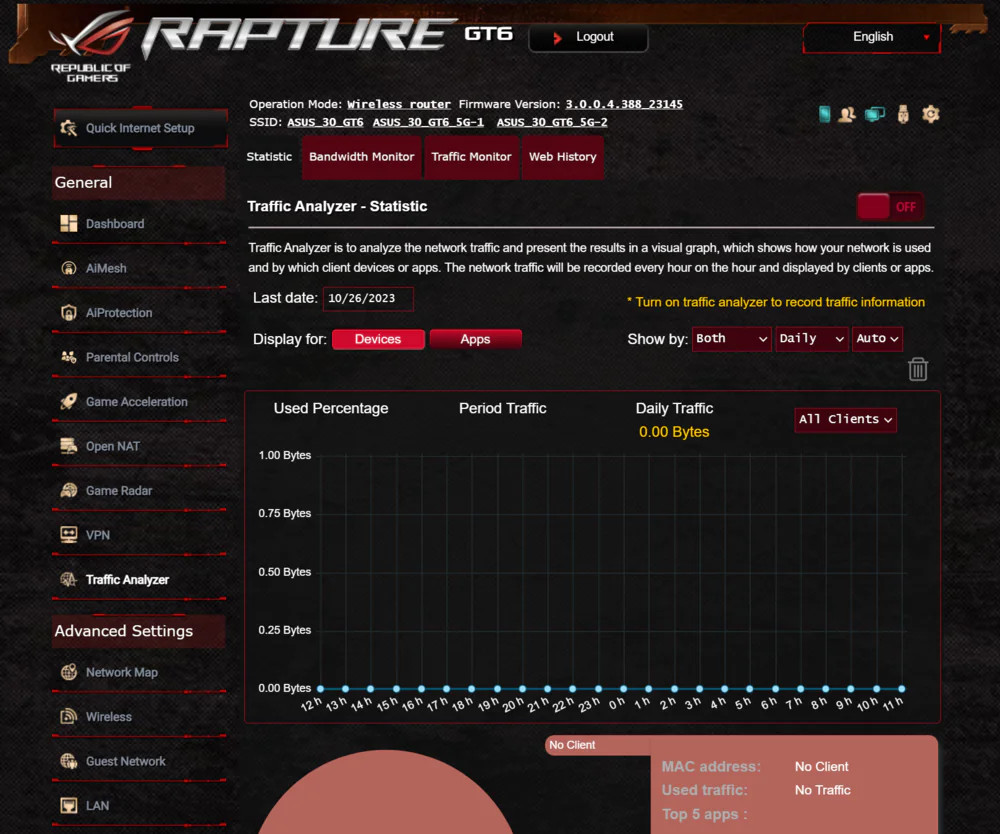Click the network clients monitor status icon
The height and width of the screenshot is (834, 1000).
tap(875, 114)
